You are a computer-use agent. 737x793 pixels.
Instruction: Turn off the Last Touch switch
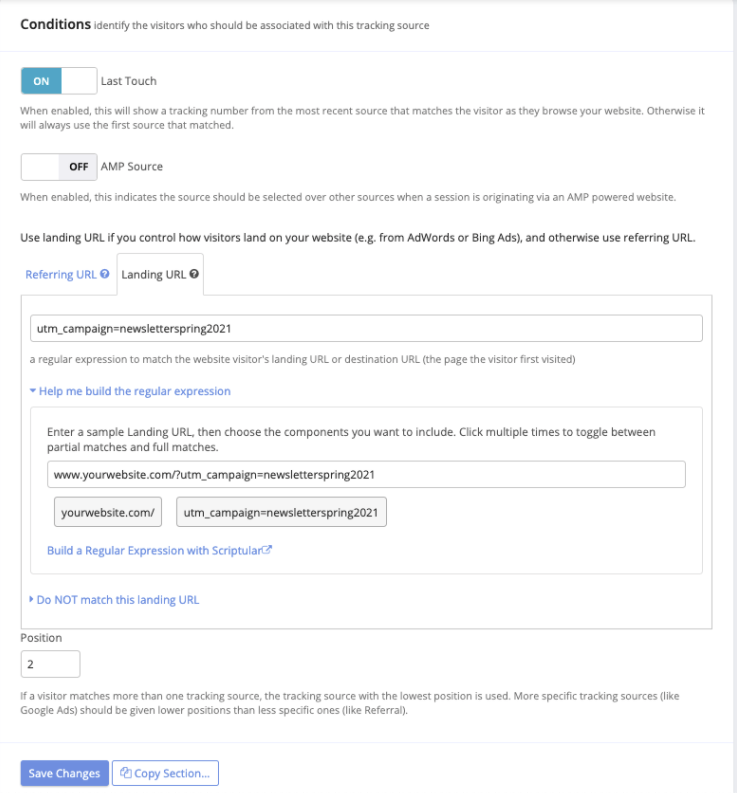pos(59,81)
